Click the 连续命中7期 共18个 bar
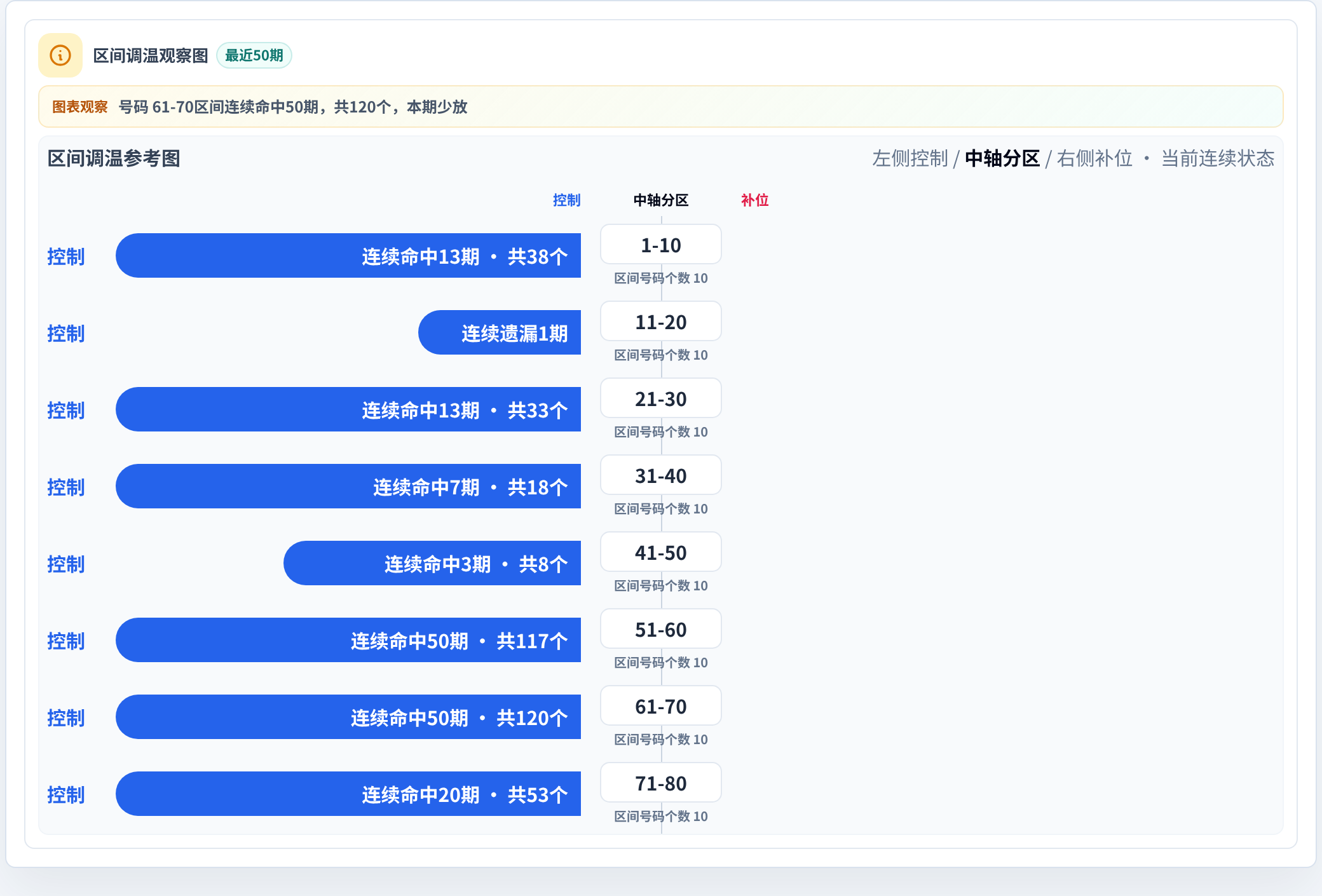Image resolution: width=1322 pixels, height=896 pixels. (x=348, y=486)
